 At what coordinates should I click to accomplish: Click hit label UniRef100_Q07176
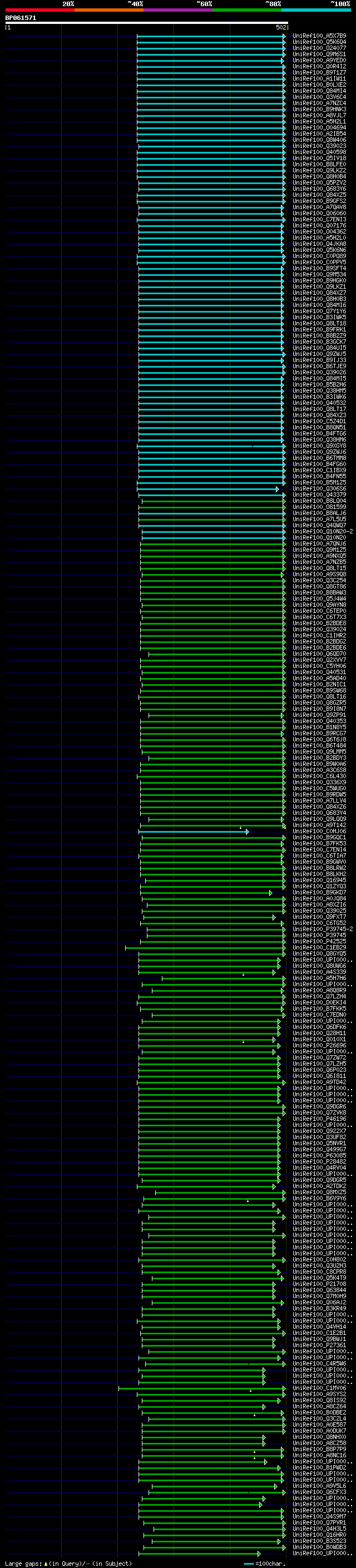click(319, 225)
